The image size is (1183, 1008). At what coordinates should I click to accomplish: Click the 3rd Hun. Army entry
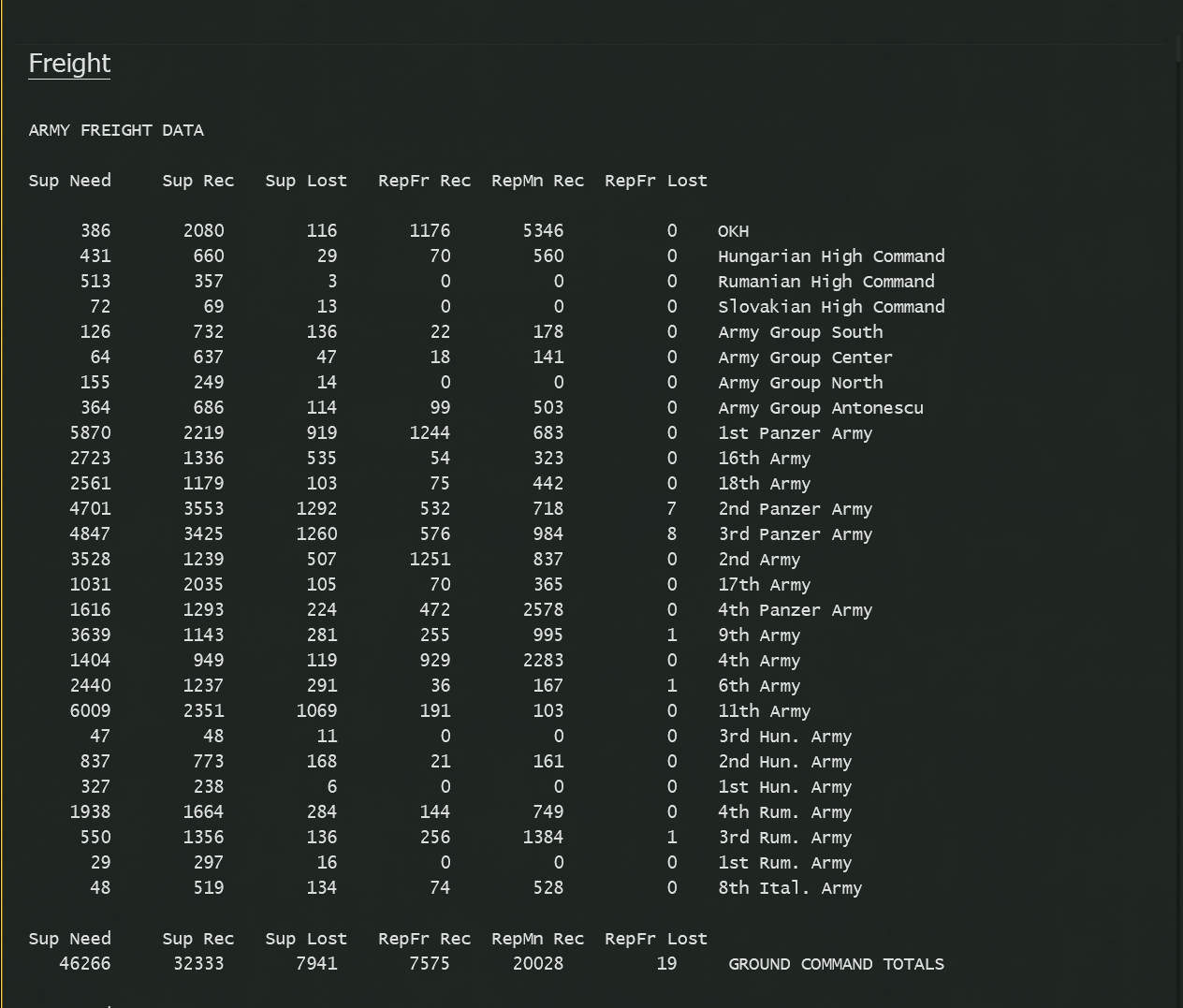(784, 736)
